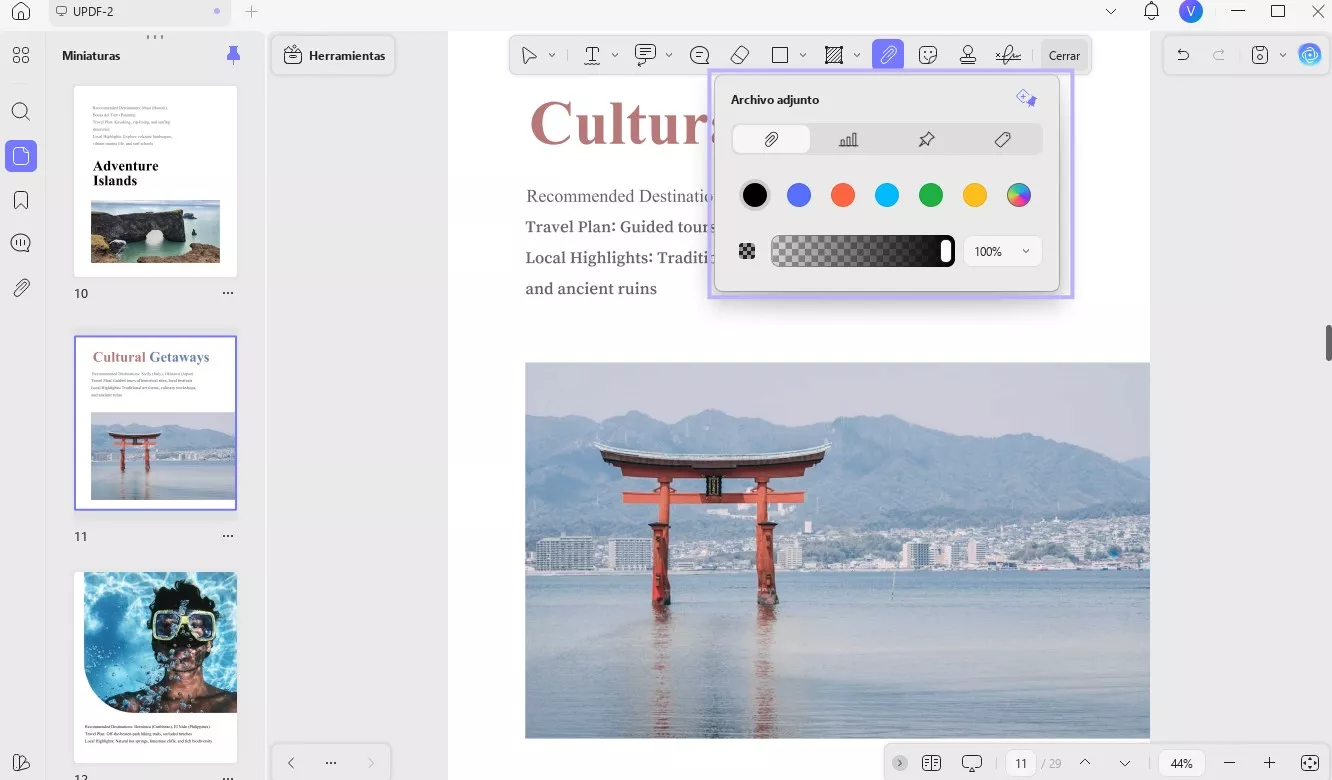Expand the tab list chevron
This screenshot has width=1332, height=780.
[1111, 11]
